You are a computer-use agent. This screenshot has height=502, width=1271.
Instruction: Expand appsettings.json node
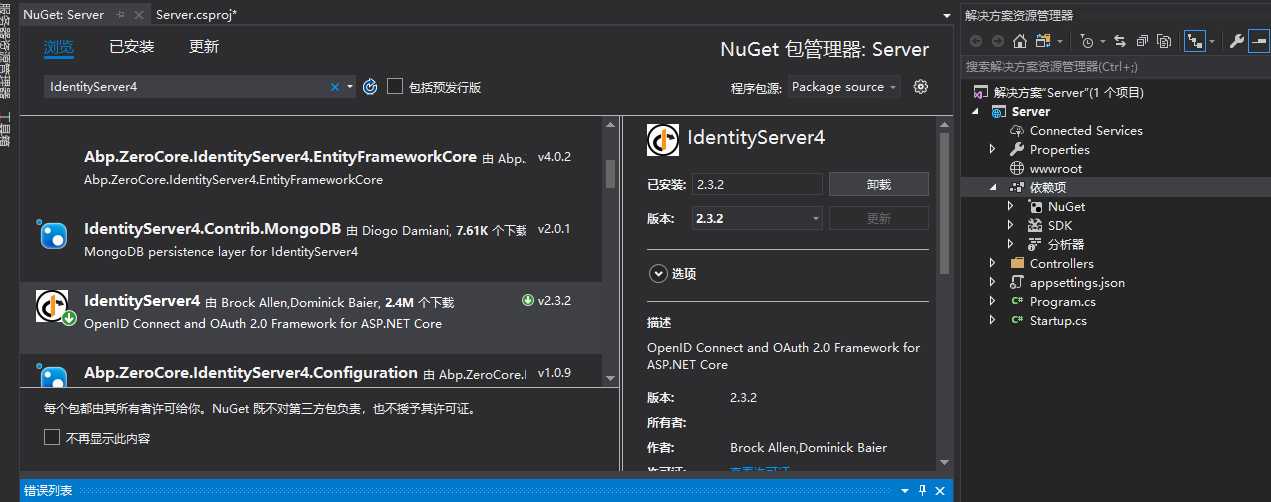(x=992, y=282)
